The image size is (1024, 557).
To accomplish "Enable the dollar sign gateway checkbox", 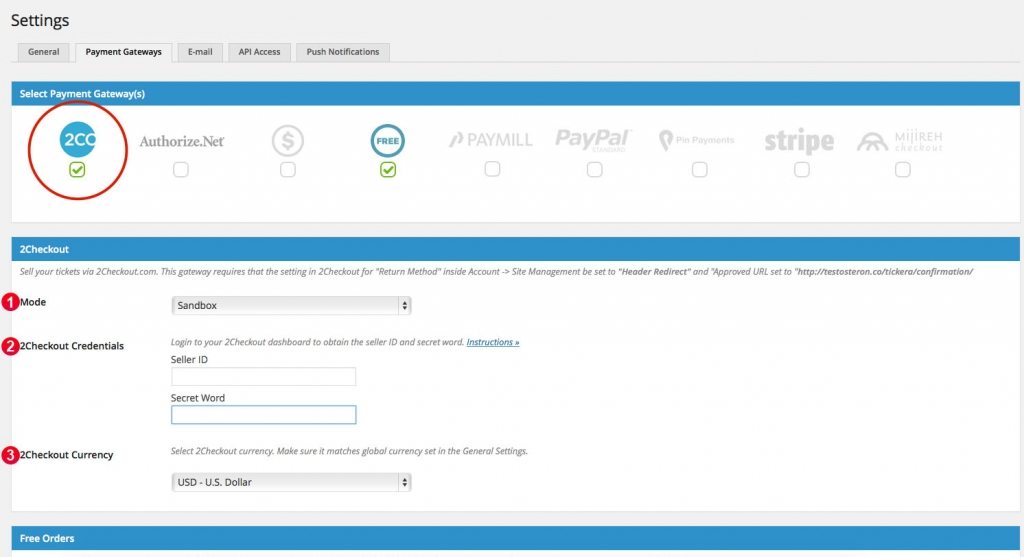I will point(287,170).
